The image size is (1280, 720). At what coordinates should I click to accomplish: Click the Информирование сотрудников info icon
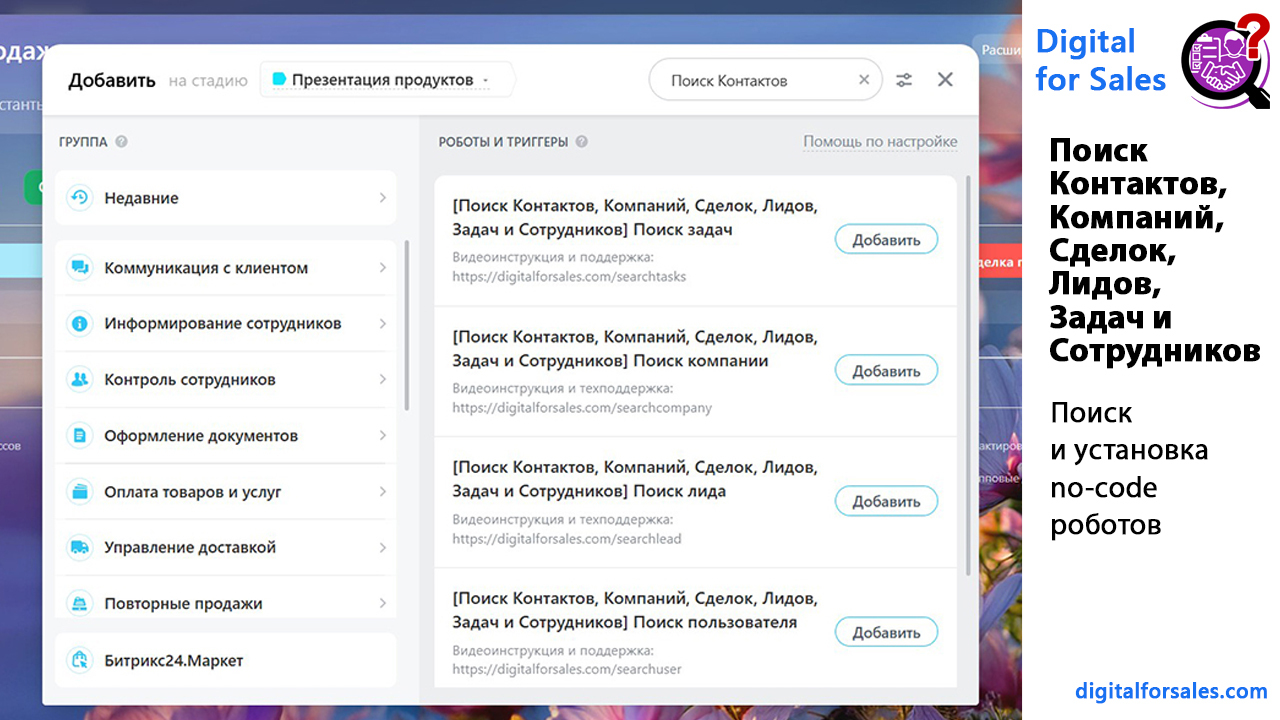pyautogui.click(x=79, y=324)
